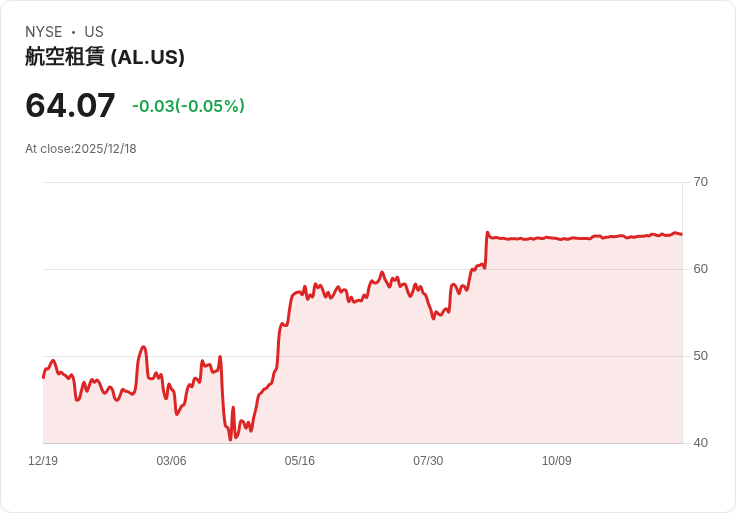Click the rightmost end of the price line
736x513 pixels.
[682, 234]
